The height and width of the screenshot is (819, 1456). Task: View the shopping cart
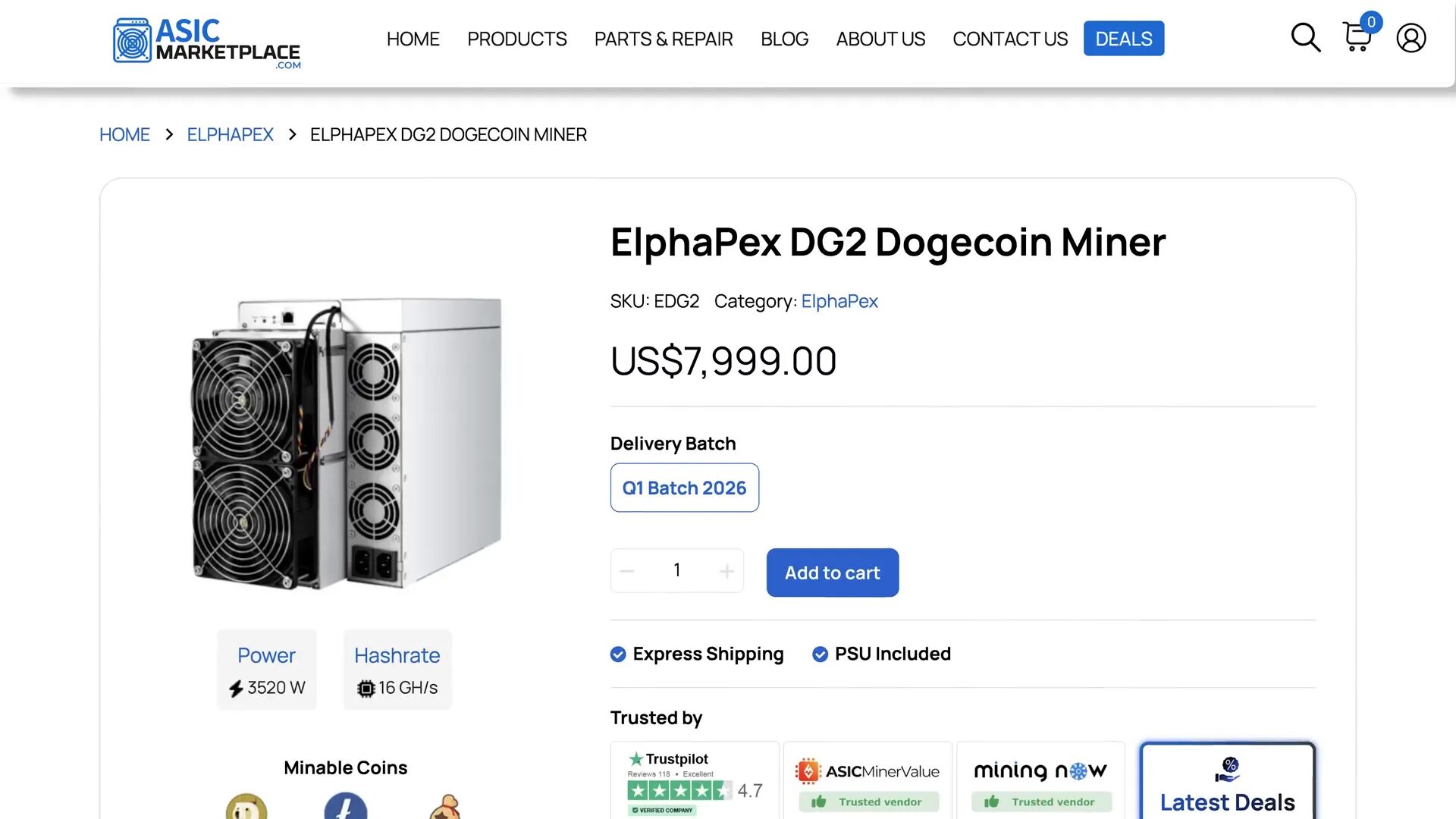[1356, 39]
